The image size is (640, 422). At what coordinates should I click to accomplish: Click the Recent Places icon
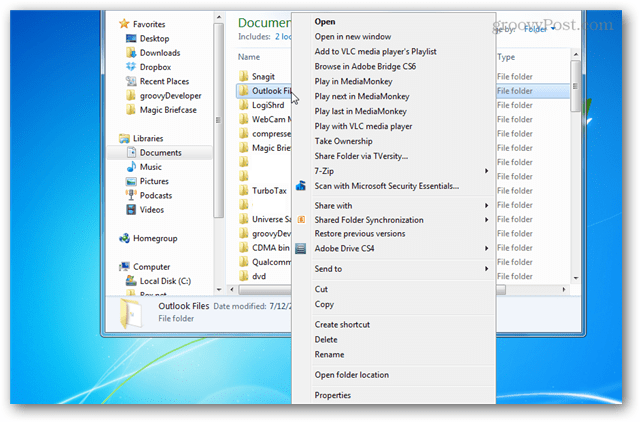coord(131,81)
